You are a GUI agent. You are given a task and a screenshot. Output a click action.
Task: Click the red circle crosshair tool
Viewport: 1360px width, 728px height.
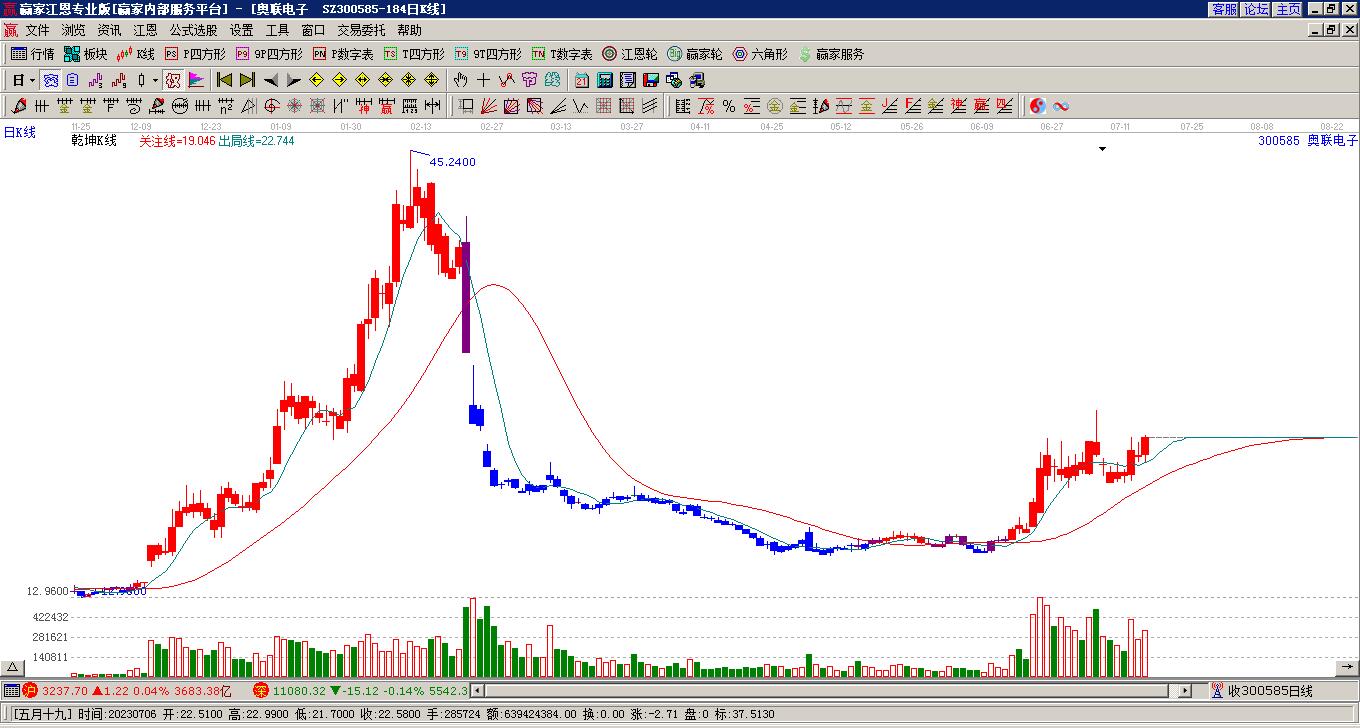pyautogui.click(x=272, y=106)
